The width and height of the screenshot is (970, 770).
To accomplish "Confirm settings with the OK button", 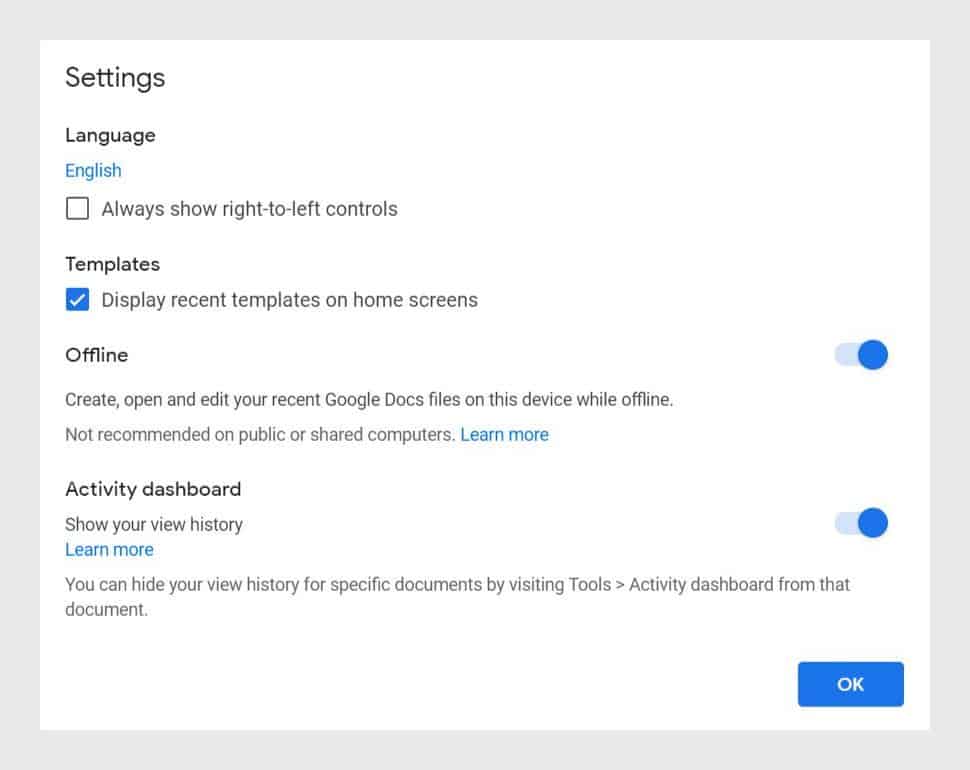I will click(x=849, y=684).
